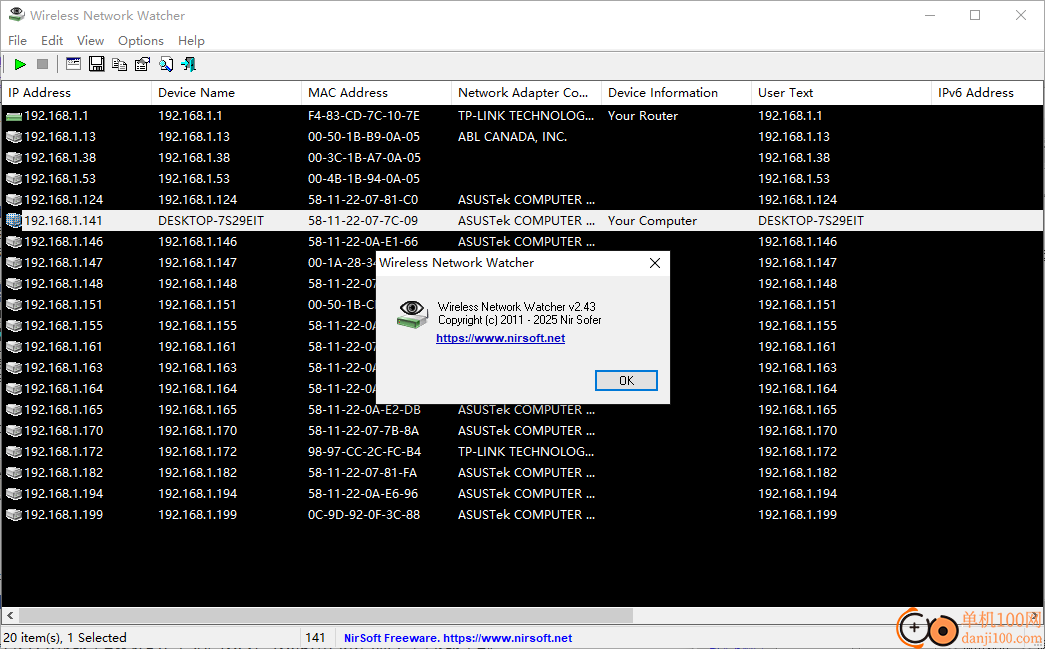
Task: Click the device icon for 192.168.1.155
Action: tap(14, 326)
